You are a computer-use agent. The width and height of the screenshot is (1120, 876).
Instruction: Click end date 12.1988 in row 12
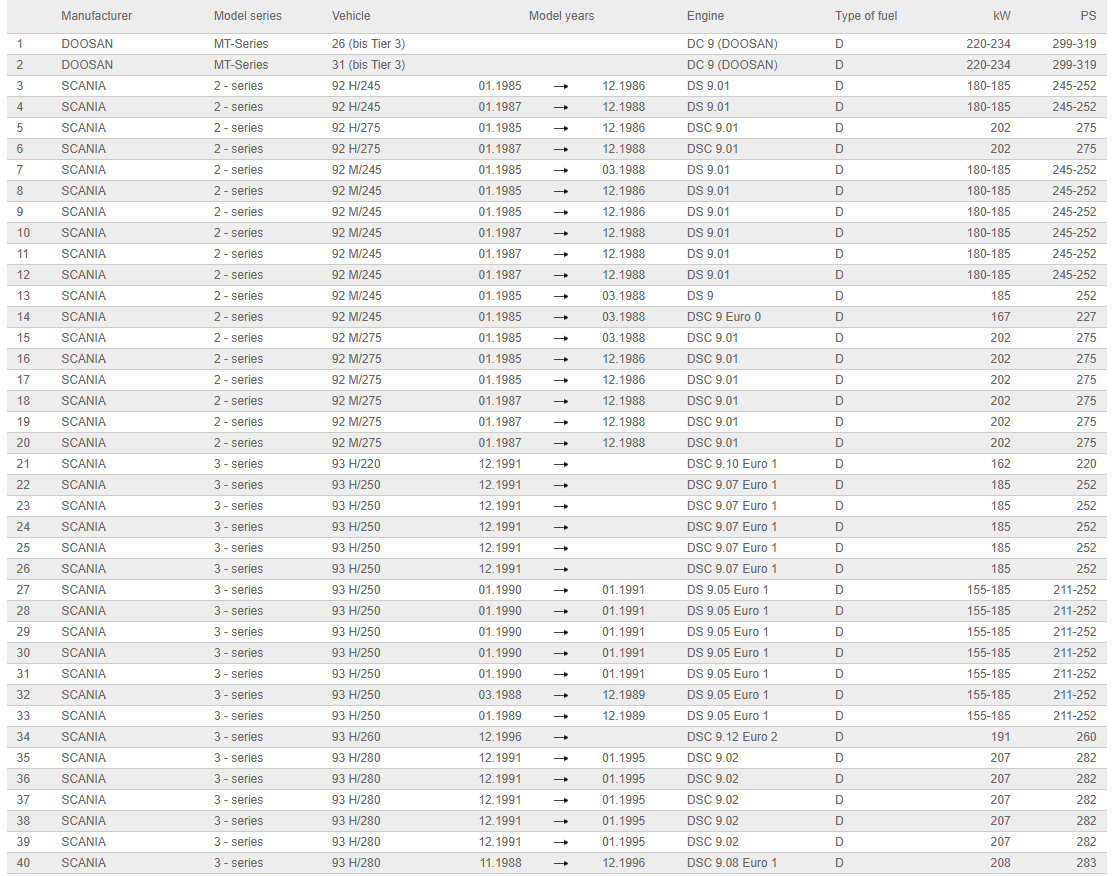pyautogui.click(x=624, y=275)
